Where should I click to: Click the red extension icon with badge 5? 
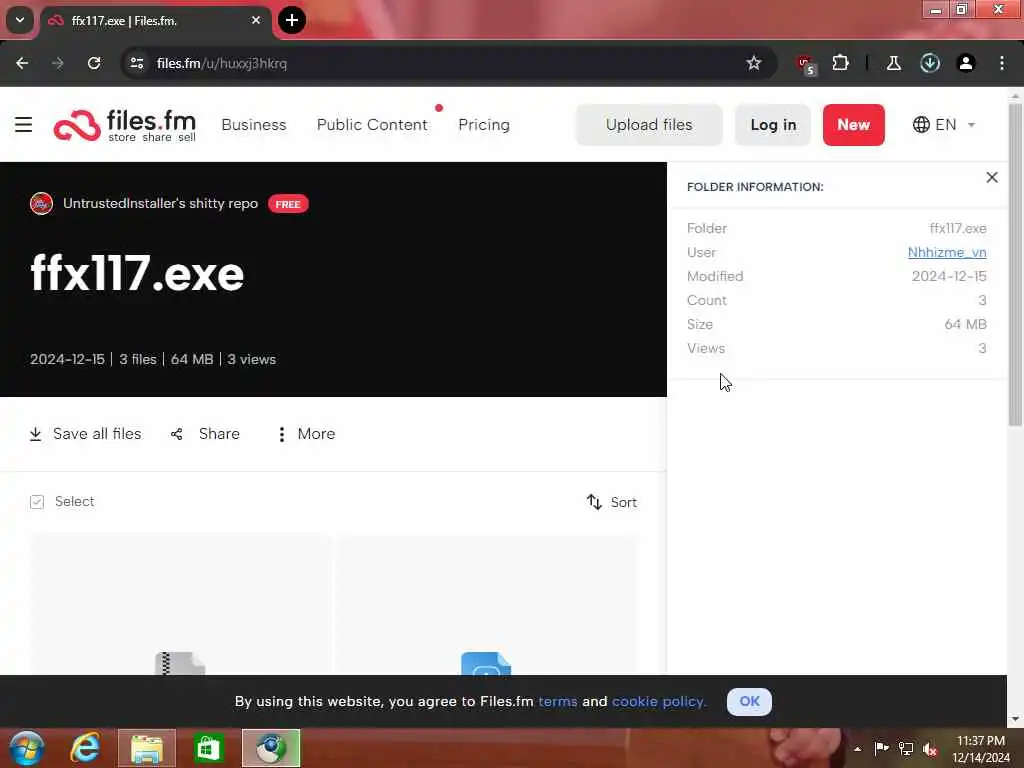point(806,64)
